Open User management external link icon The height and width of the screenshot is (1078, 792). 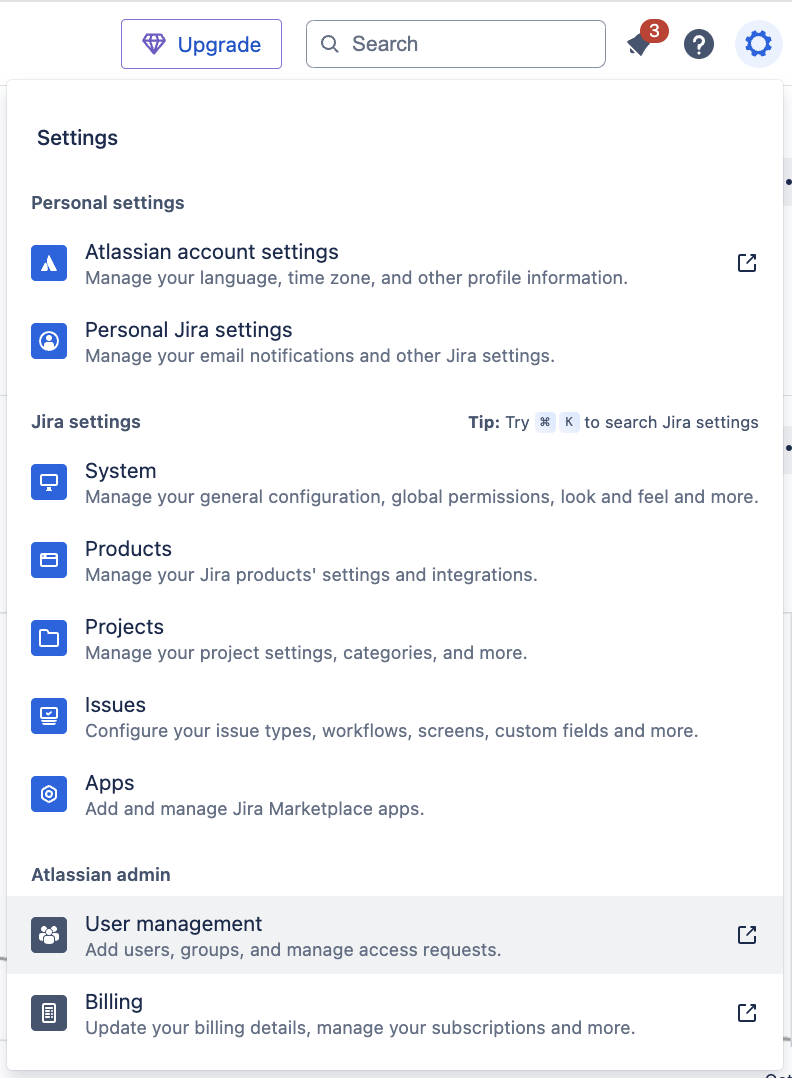coord(747,935)
